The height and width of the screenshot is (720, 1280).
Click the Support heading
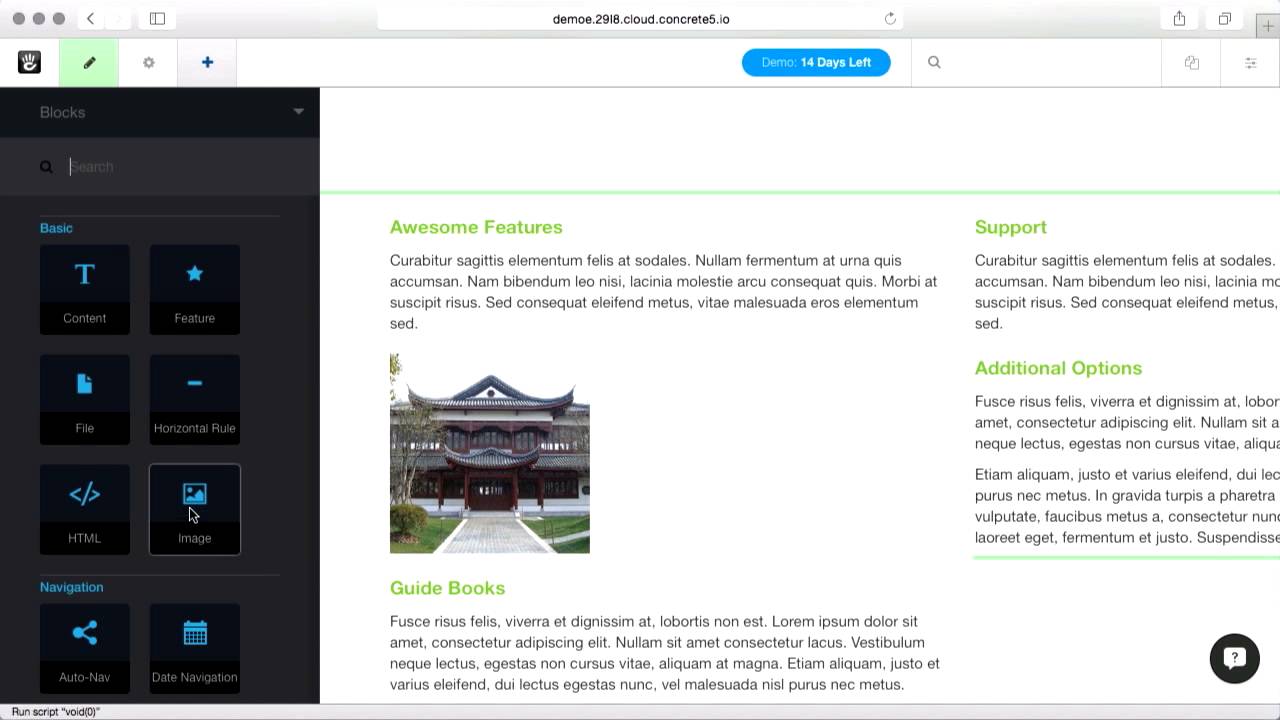pos(1011,227)
